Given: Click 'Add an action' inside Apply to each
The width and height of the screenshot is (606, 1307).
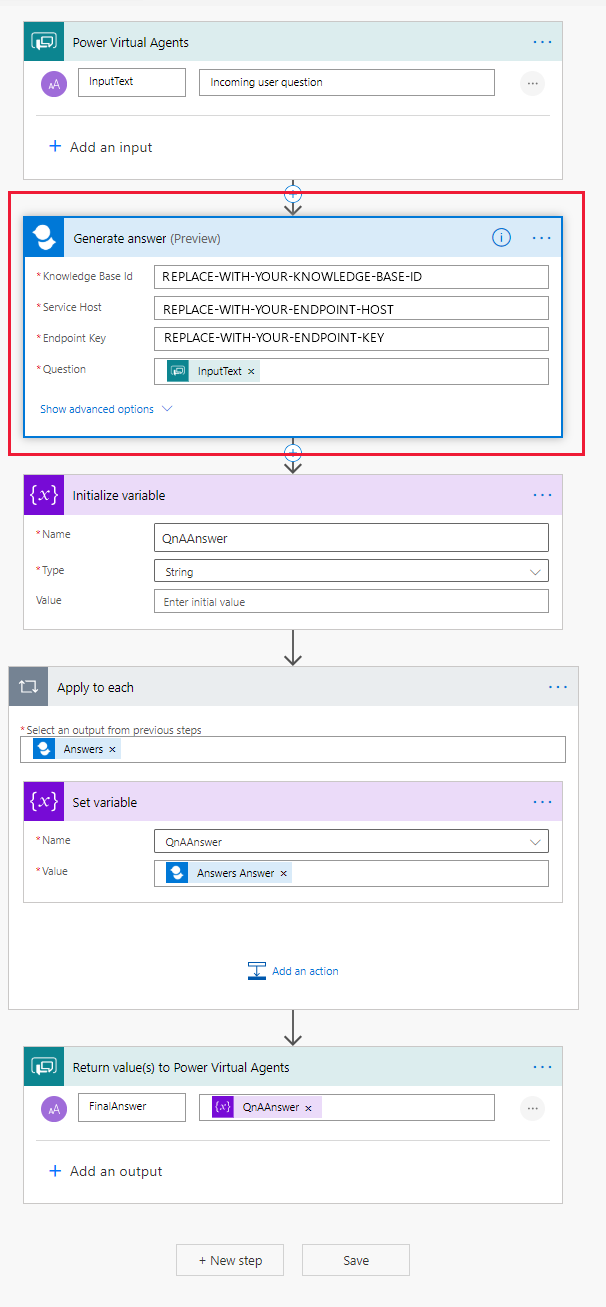Looking at the screenshot, I should (293, 971).
